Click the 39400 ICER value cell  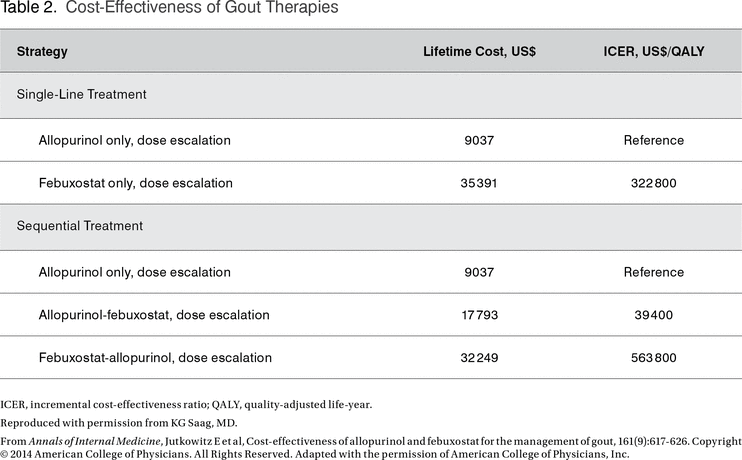pos(653,315)
